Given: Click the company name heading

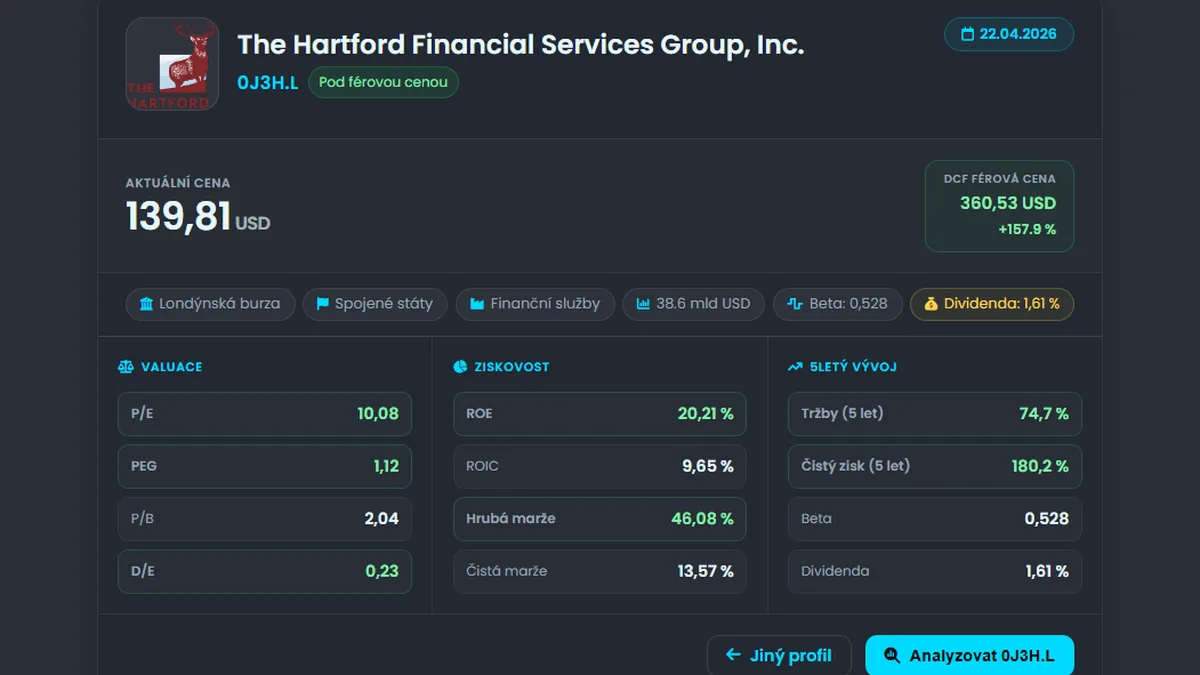Looking at the screenshot, I should click(520, 45).
